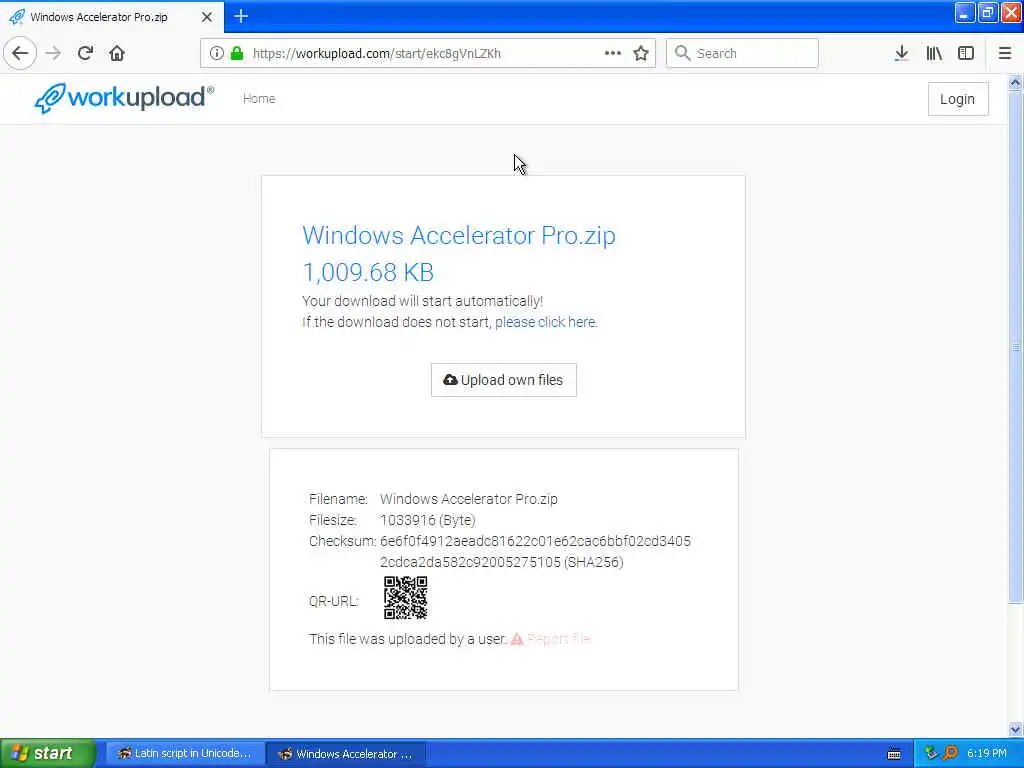Viewport: 1024px width, 768px height.
Task: Click the magnifying glass in Search box
Action: (682, 53)
